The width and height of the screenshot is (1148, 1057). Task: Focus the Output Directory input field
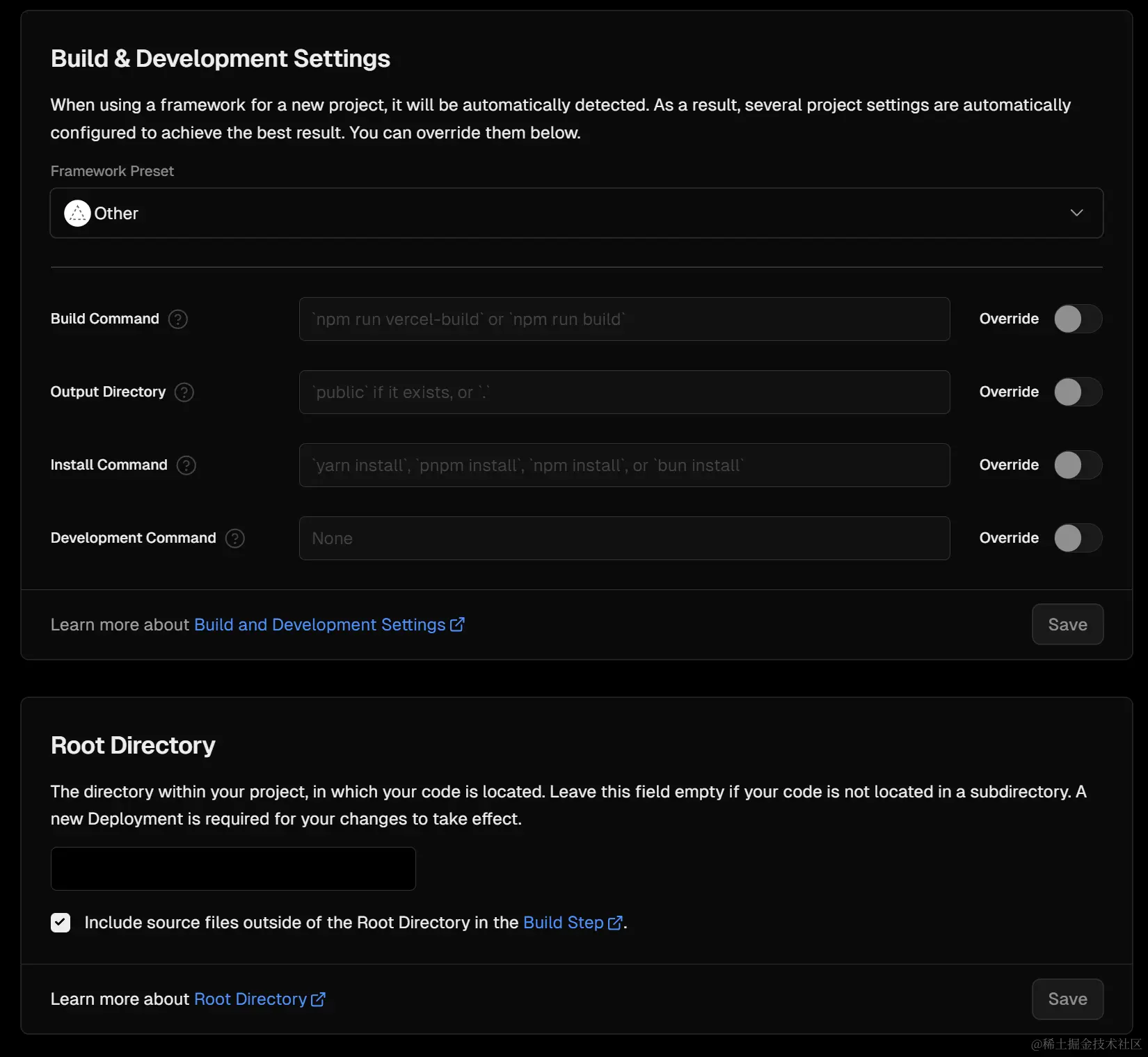[x=624, y=392]
